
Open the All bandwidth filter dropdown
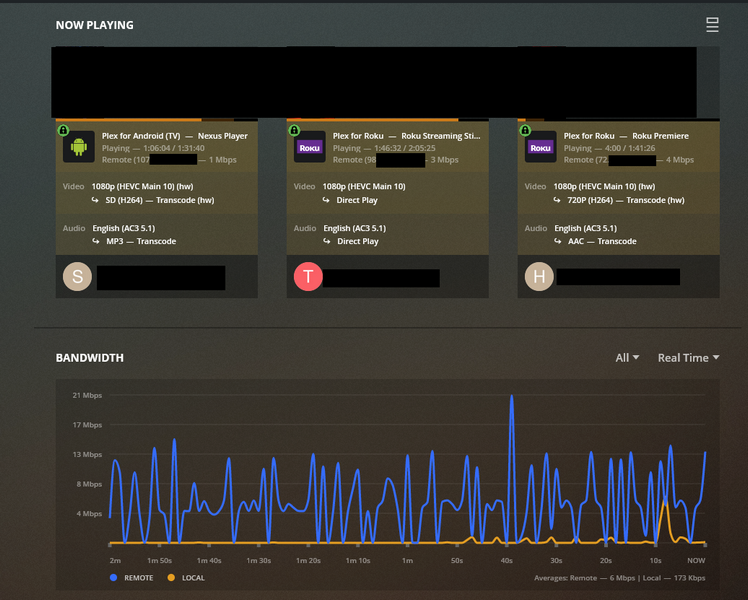[x=627, y=357]
